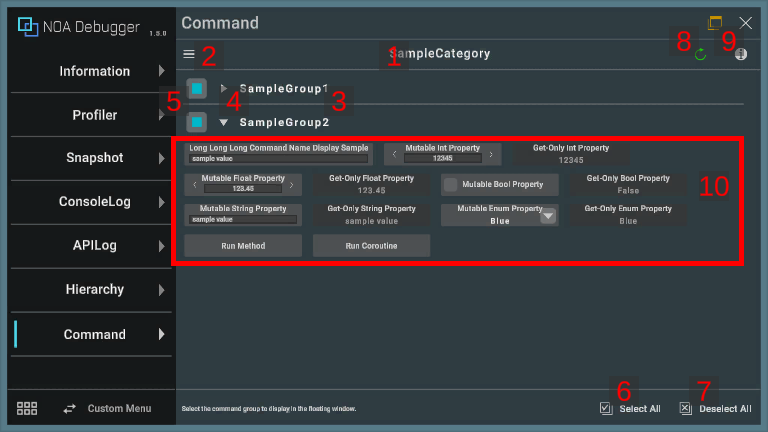Edit Mutable Int Property value field

coord(442,158)
